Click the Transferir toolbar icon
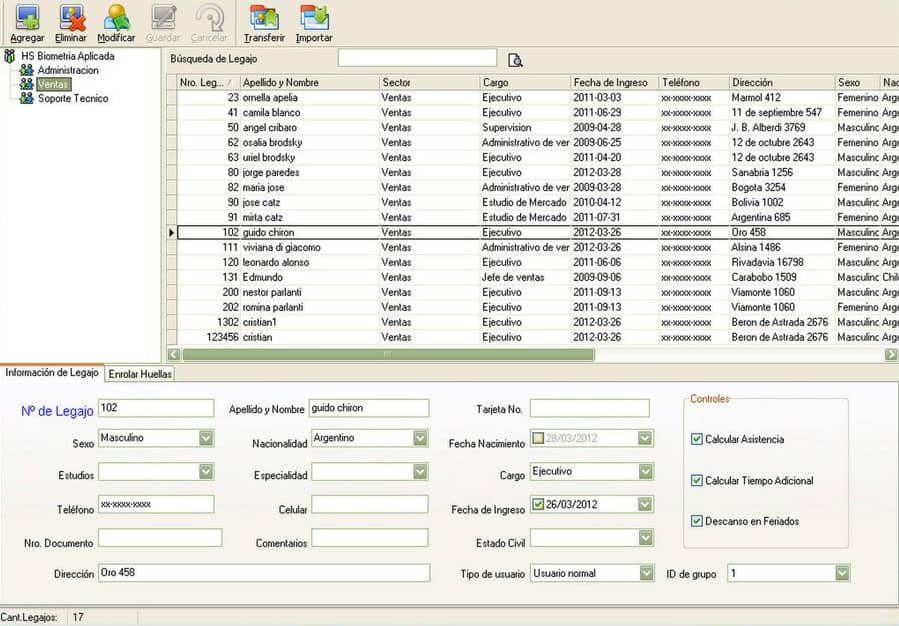899x626 pixels. tap(264, 18)
